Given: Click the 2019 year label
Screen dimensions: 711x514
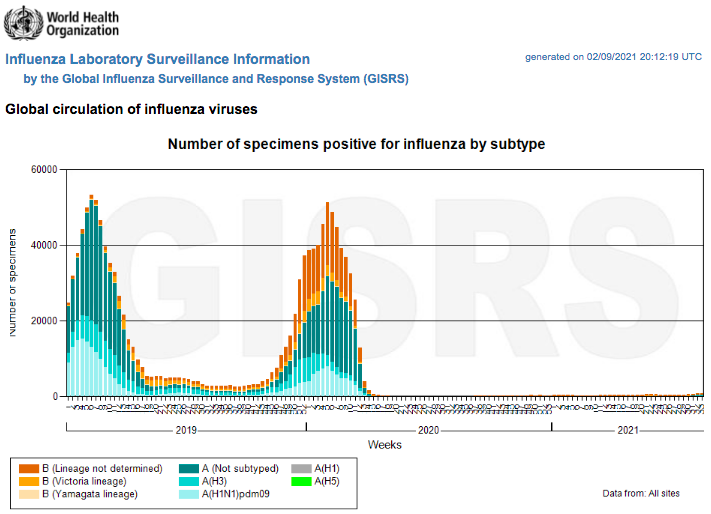Looking at the screenshot, I should tap(186, 430).
